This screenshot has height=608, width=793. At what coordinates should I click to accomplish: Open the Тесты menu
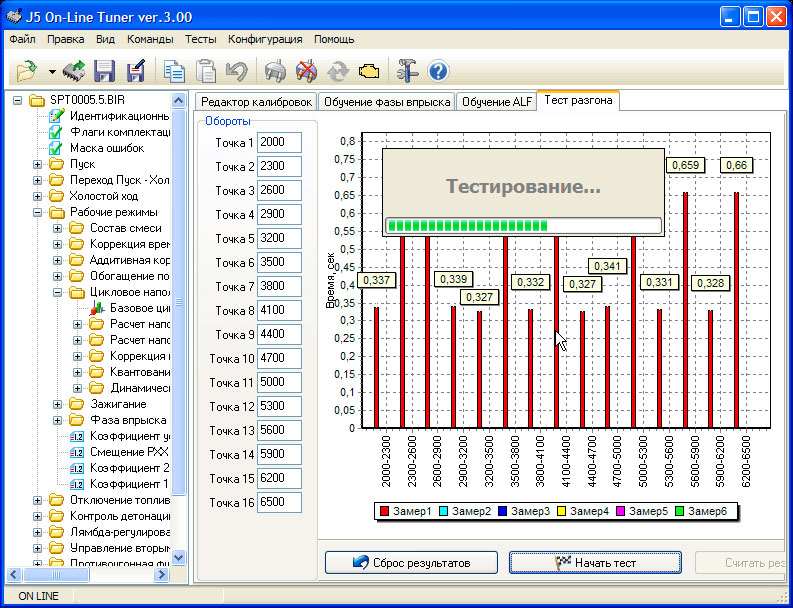click(x=200, y=39)
